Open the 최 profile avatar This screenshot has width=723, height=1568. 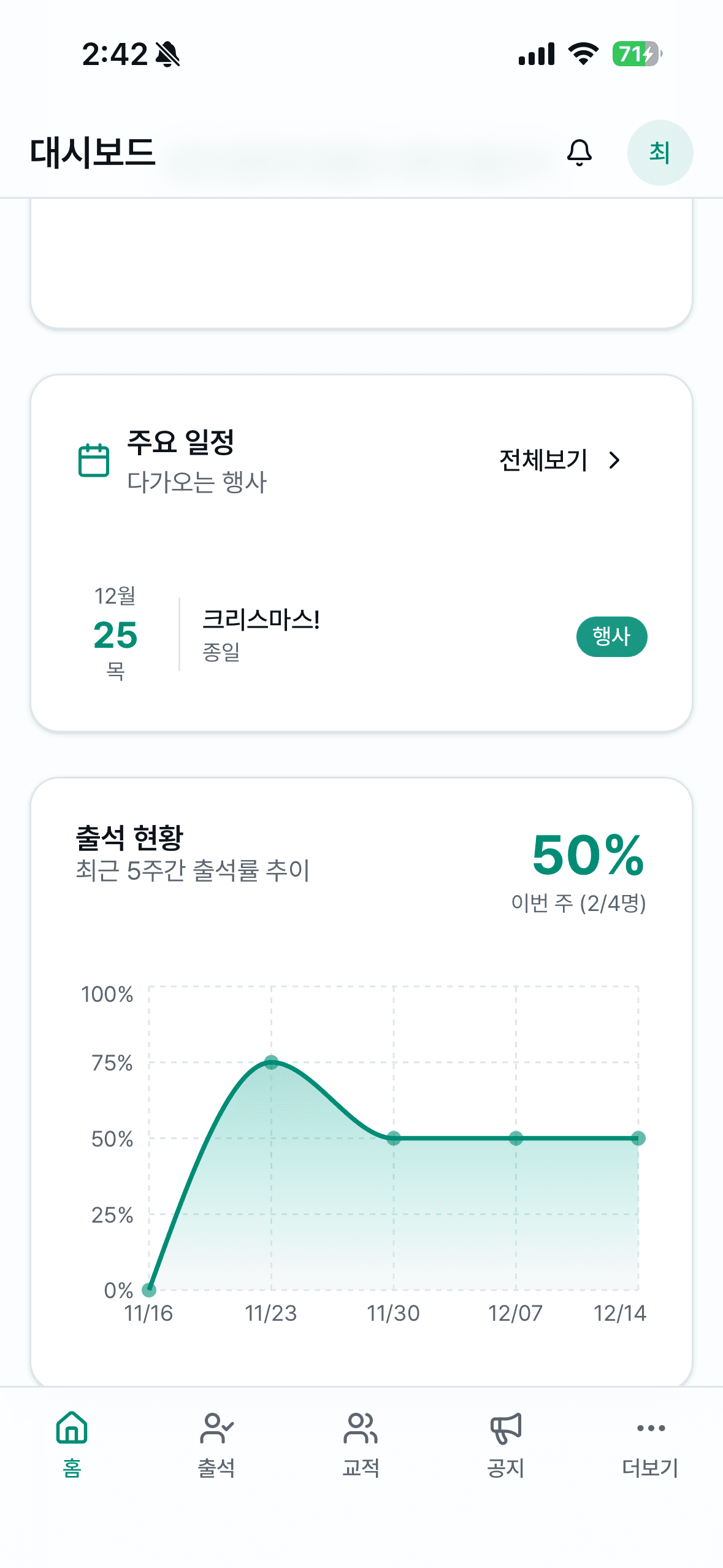(659, 153)
